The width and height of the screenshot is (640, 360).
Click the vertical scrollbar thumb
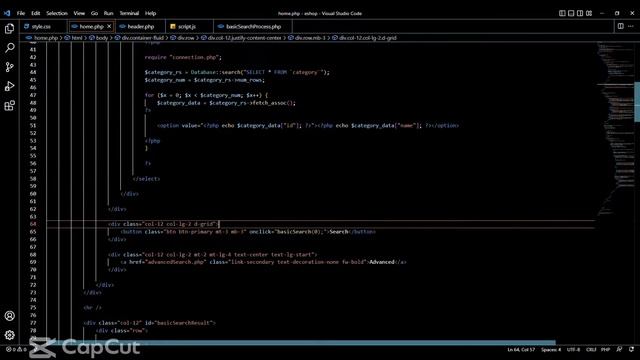pyautogui.click(x=637, y=102)
